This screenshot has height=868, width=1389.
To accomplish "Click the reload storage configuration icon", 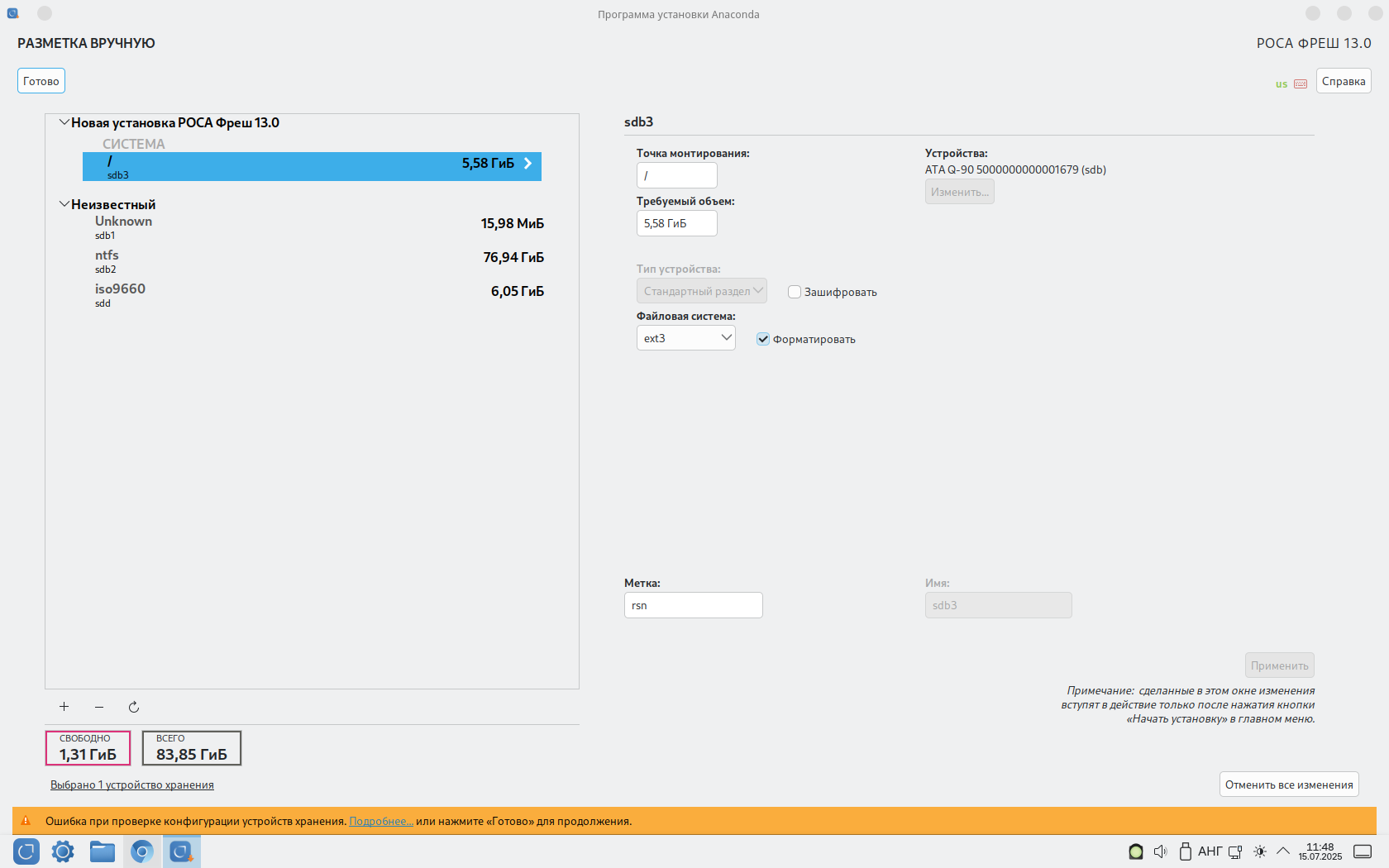I will (134, 707).
